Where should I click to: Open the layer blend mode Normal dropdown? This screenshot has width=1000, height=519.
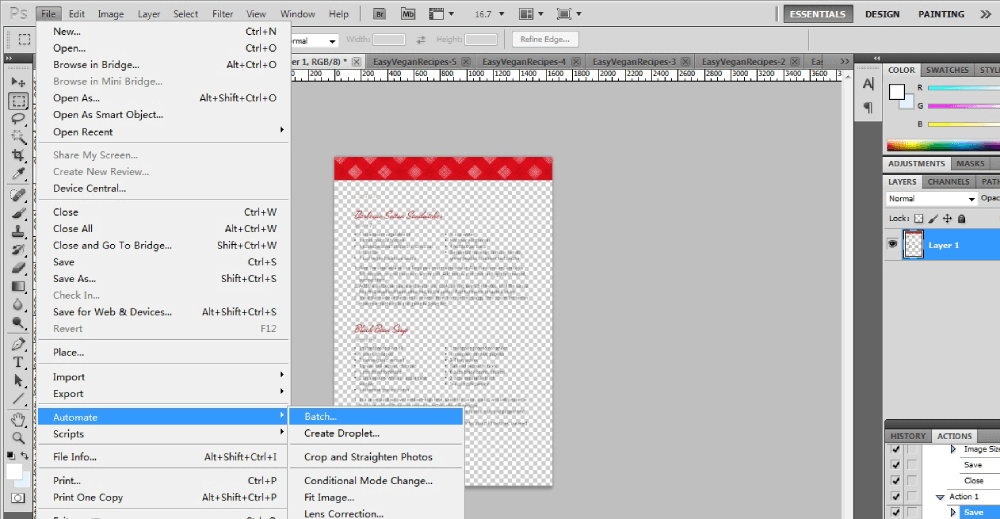(930, 199)
